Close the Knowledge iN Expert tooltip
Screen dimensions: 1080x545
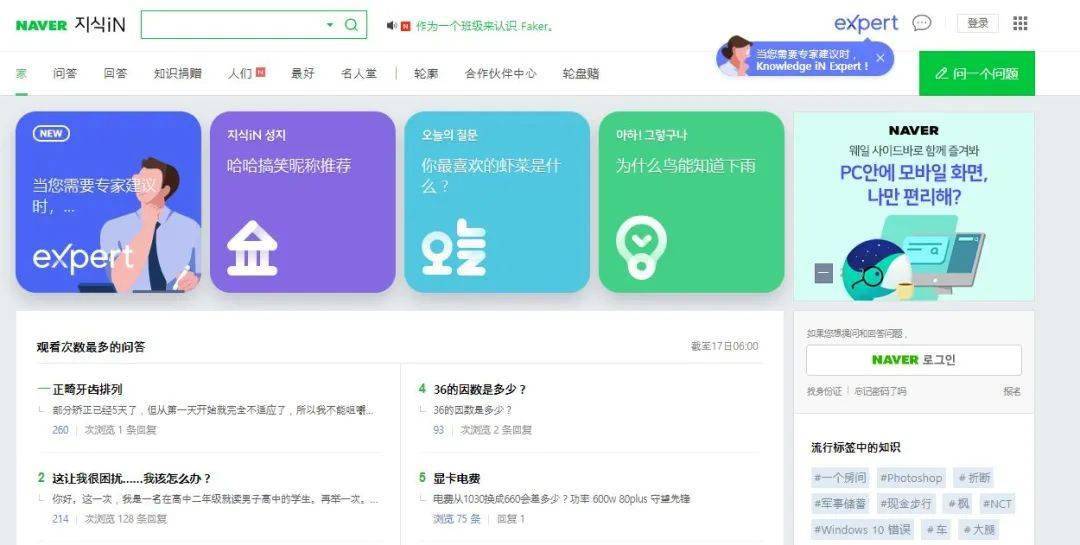coord(880,58)
